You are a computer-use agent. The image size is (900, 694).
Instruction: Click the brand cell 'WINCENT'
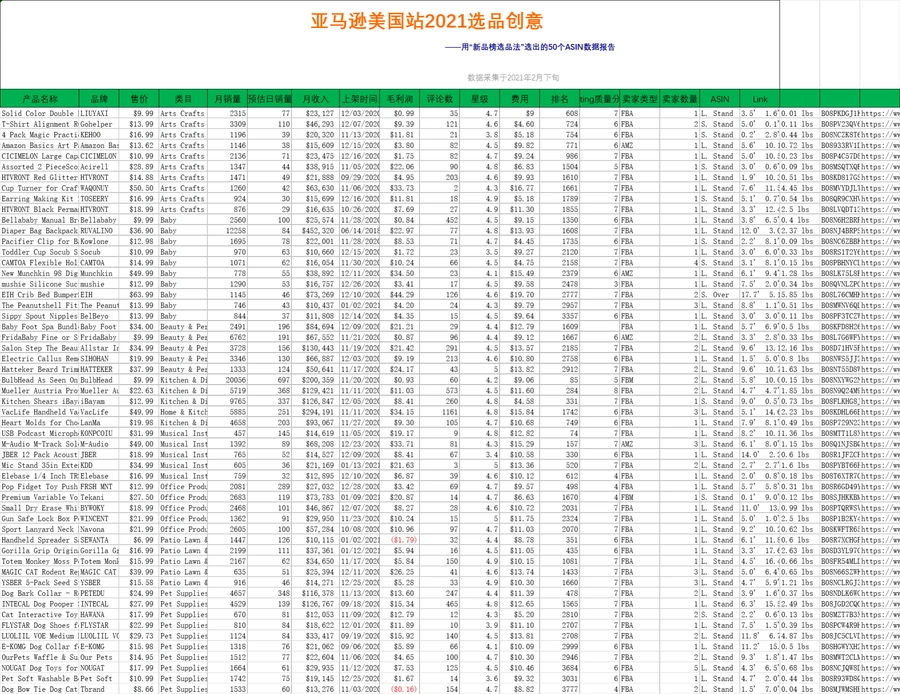tap(99, 519)
